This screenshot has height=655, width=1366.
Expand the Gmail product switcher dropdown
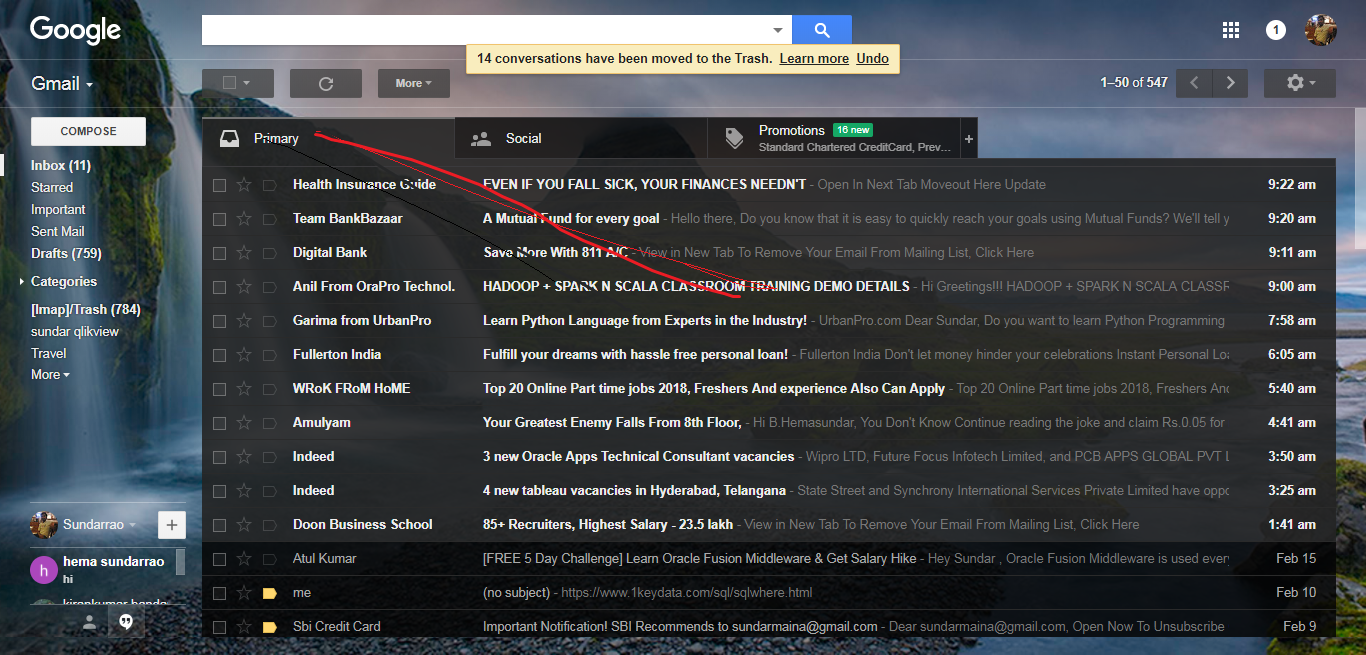[x=62, y=84]
